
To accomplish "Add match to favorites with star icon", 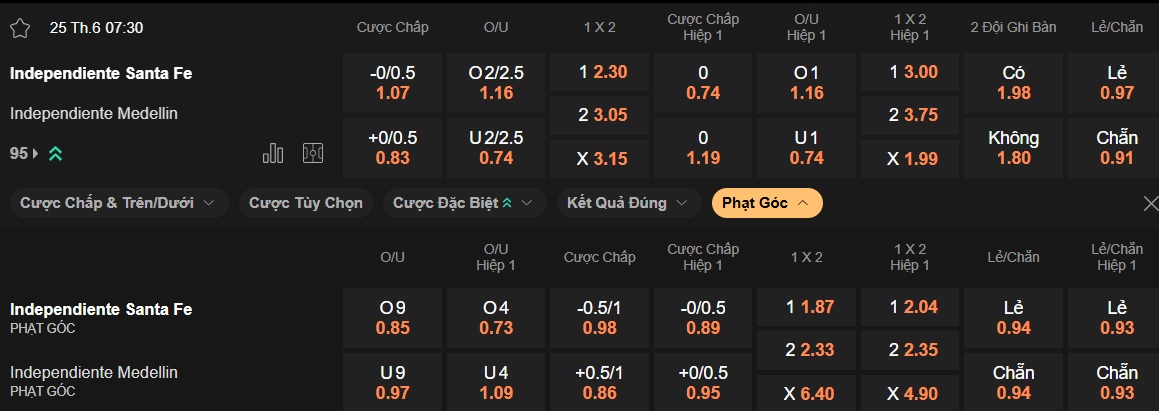I will pyautogui.click(x=20, y=28).
